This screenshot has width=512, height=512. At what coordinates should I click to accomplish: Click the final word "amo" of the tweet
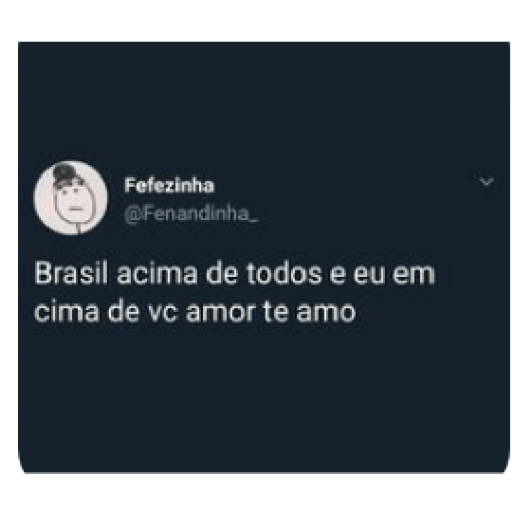tap(326, 313)
